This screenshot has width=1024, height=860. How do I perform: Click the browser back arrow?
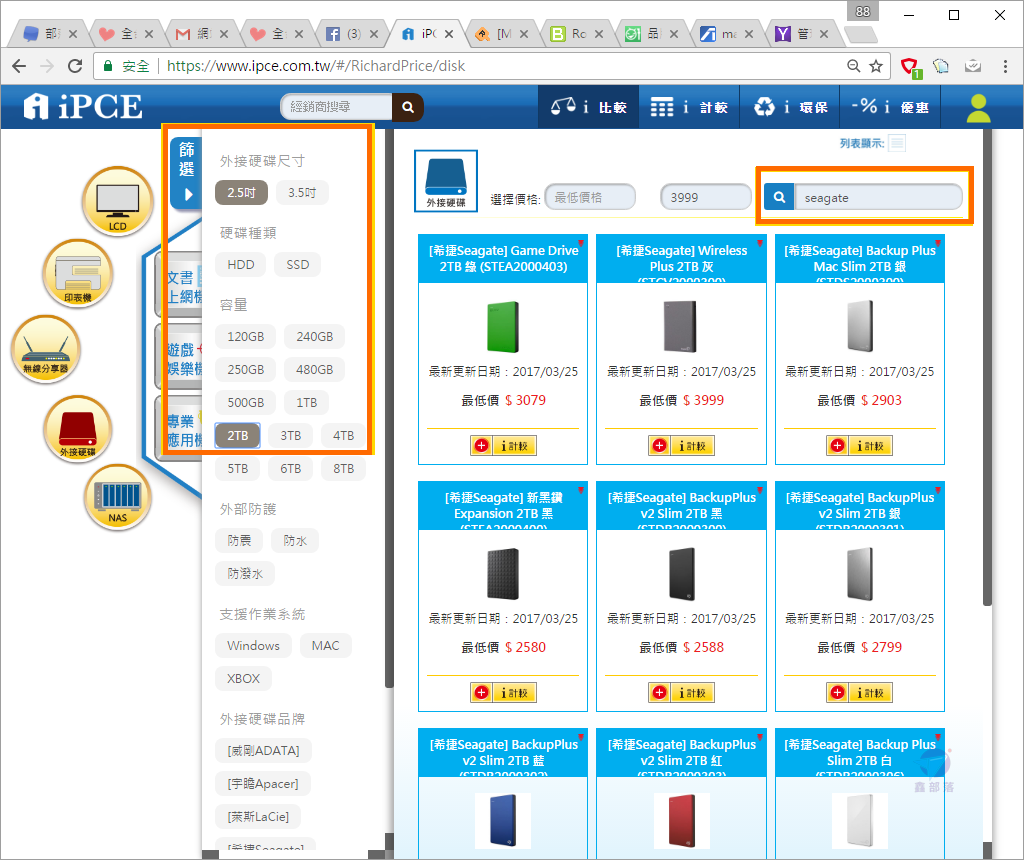pyautogui.click(x=19, y=66)
